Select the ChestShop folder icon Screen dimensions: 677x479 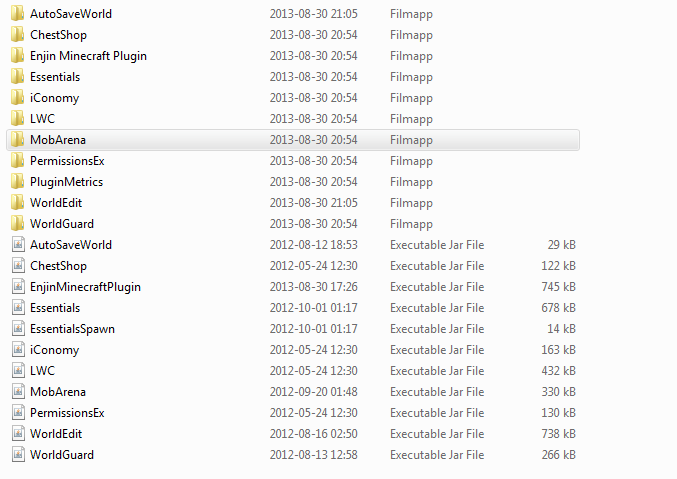click(17, 35)
